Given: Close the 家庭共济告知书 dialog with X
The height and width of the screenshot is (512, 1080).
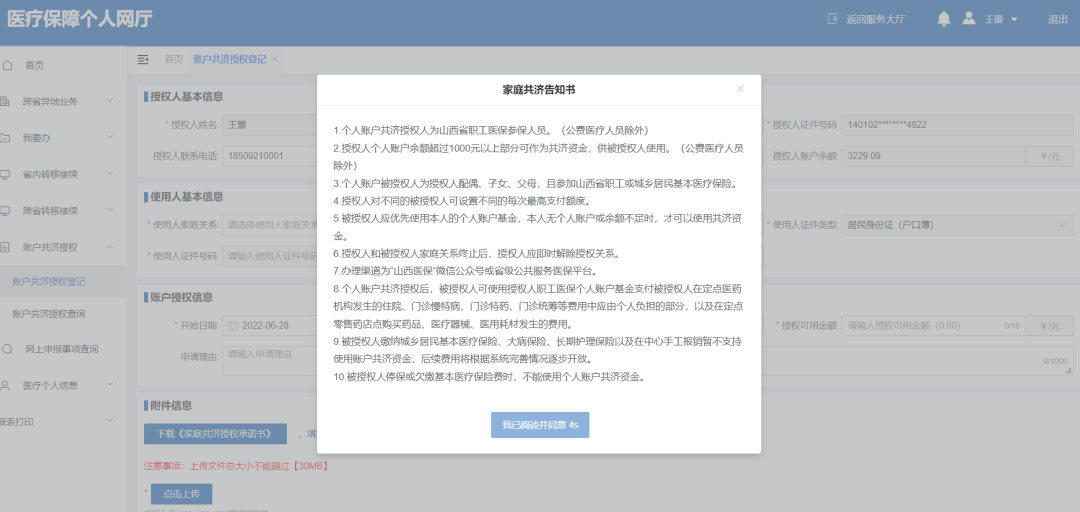Looking at the screenshot, I should [740, 89].
